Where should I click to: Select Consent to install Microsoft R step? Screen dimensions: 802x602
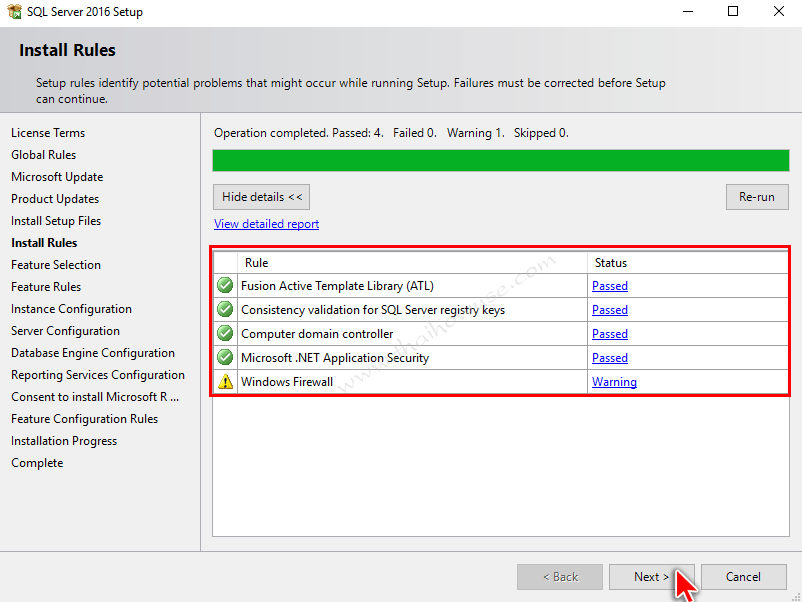pyautogui.click(x=95, y=397)
